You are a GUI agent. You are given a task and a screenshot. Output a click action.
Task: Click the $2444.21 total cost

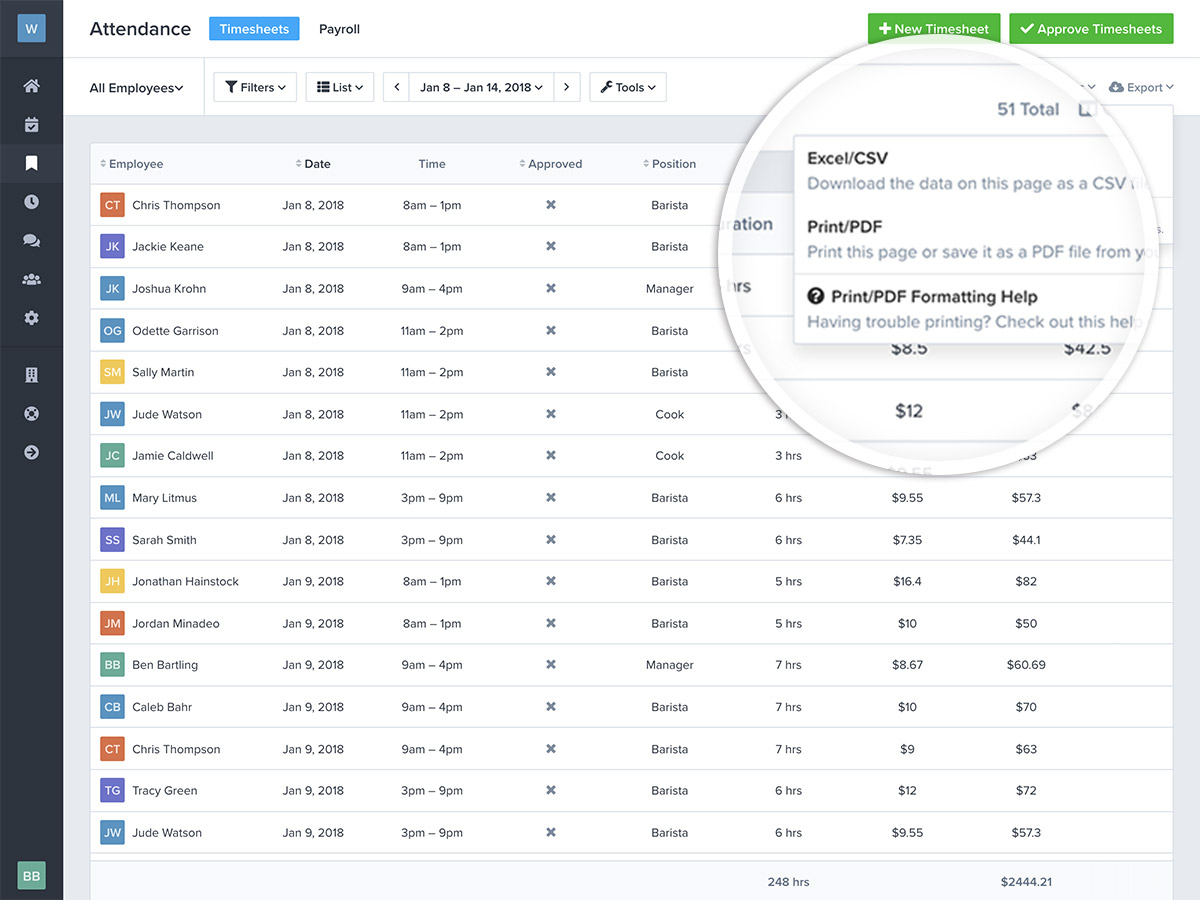click(x=1026, y=882)
